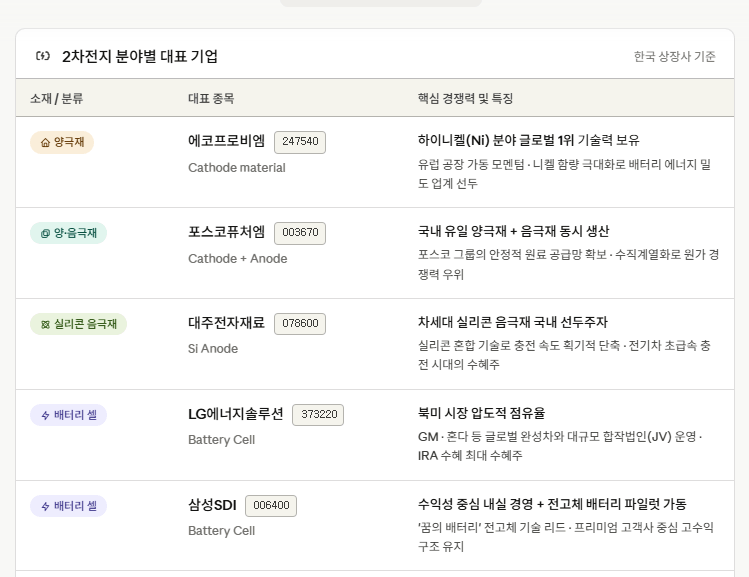Click the headline 하이니켈(Ni) 분야 글로벌 1위 기술력 보유
749x577 pixels.
pyautogui.click(x=528, y=140)
